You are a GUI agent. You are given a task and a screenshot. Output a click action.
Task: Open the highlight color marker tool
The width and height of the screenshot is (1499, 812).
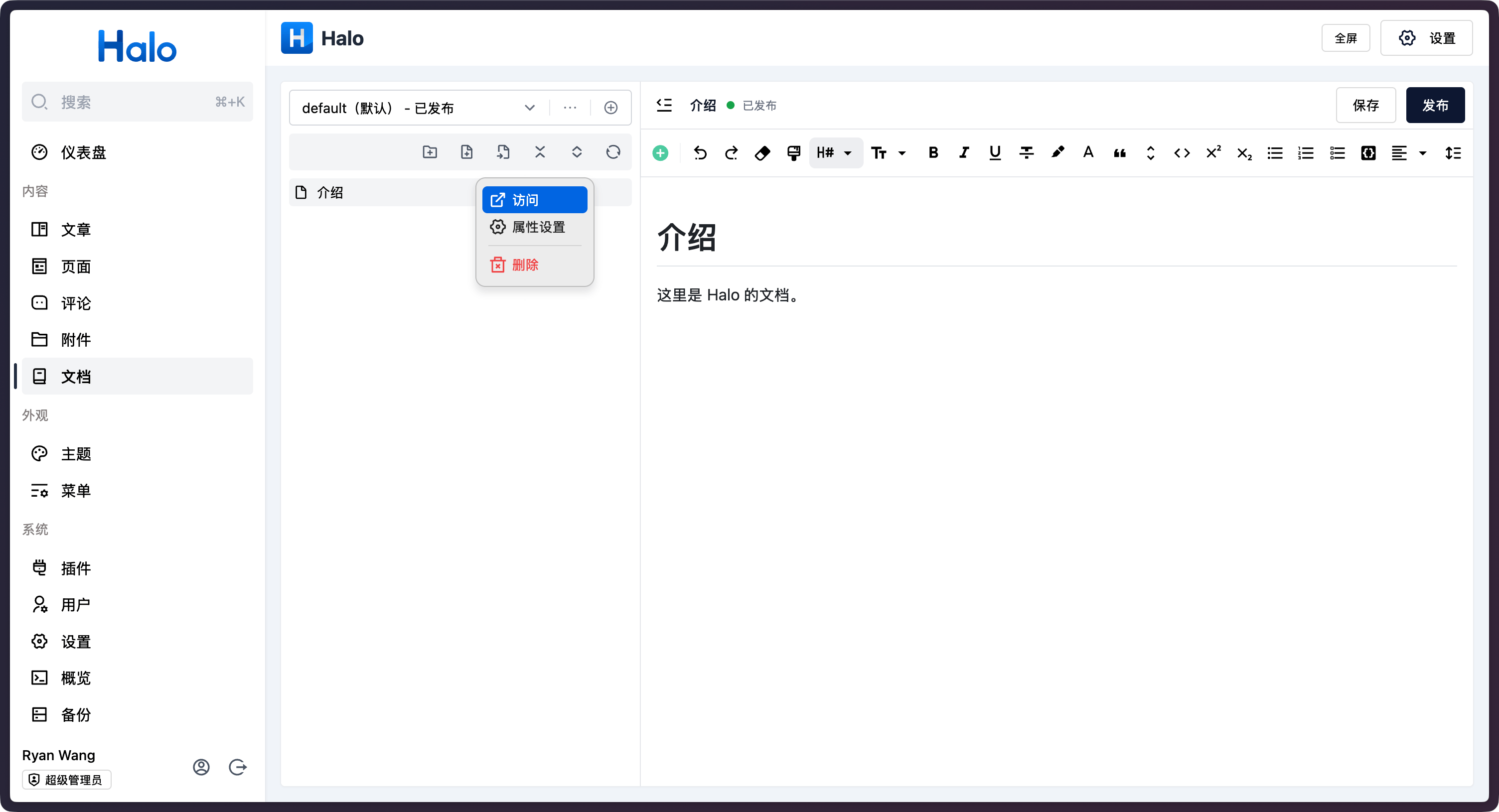[1057, 153]
